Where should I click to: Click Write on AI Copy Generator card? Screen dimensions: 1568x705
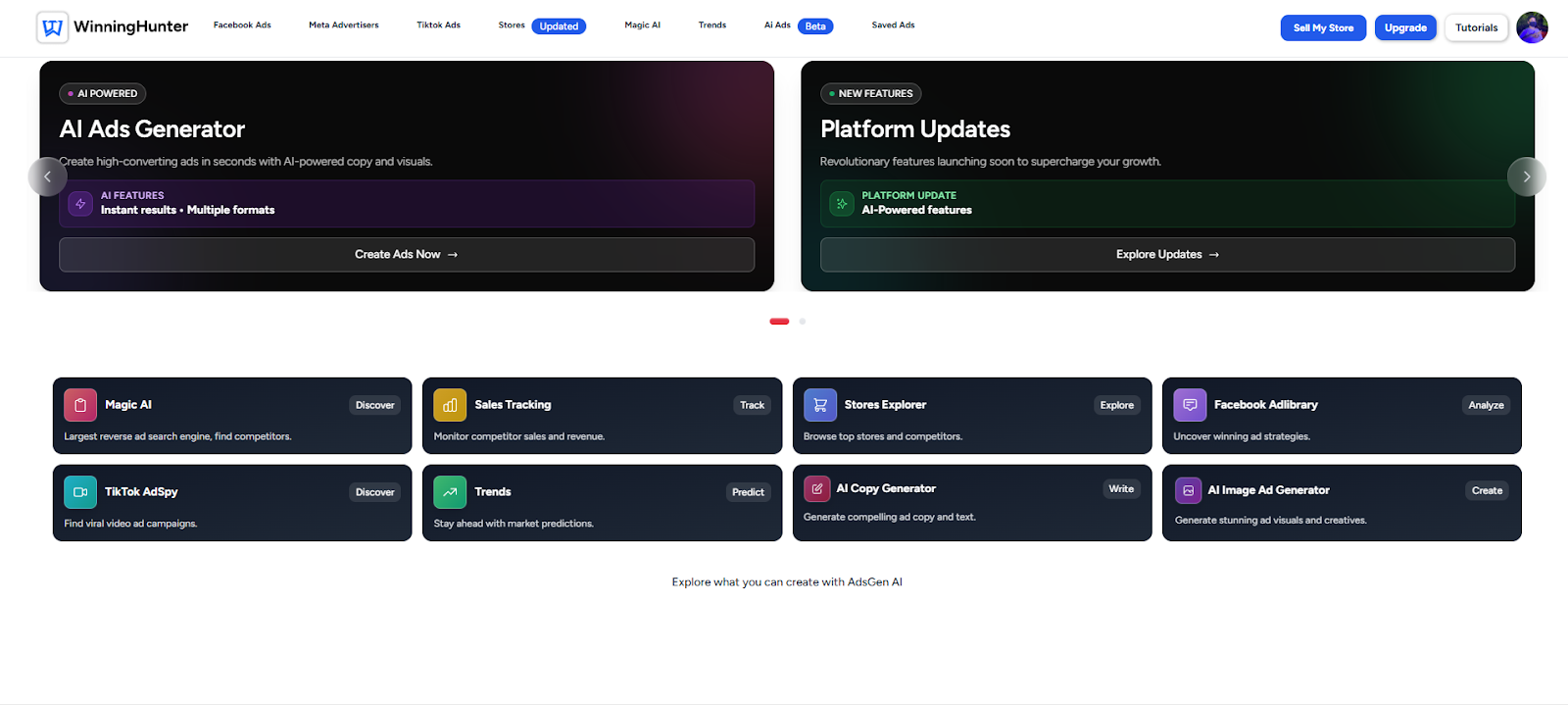[x=1121, y=489]
